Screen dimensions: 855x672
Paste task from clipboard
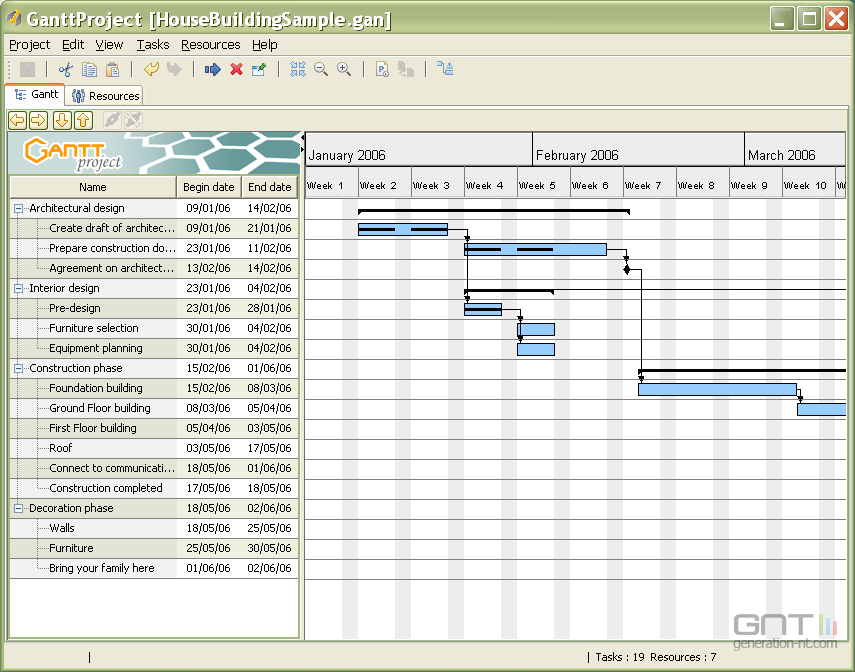point(110,69)
